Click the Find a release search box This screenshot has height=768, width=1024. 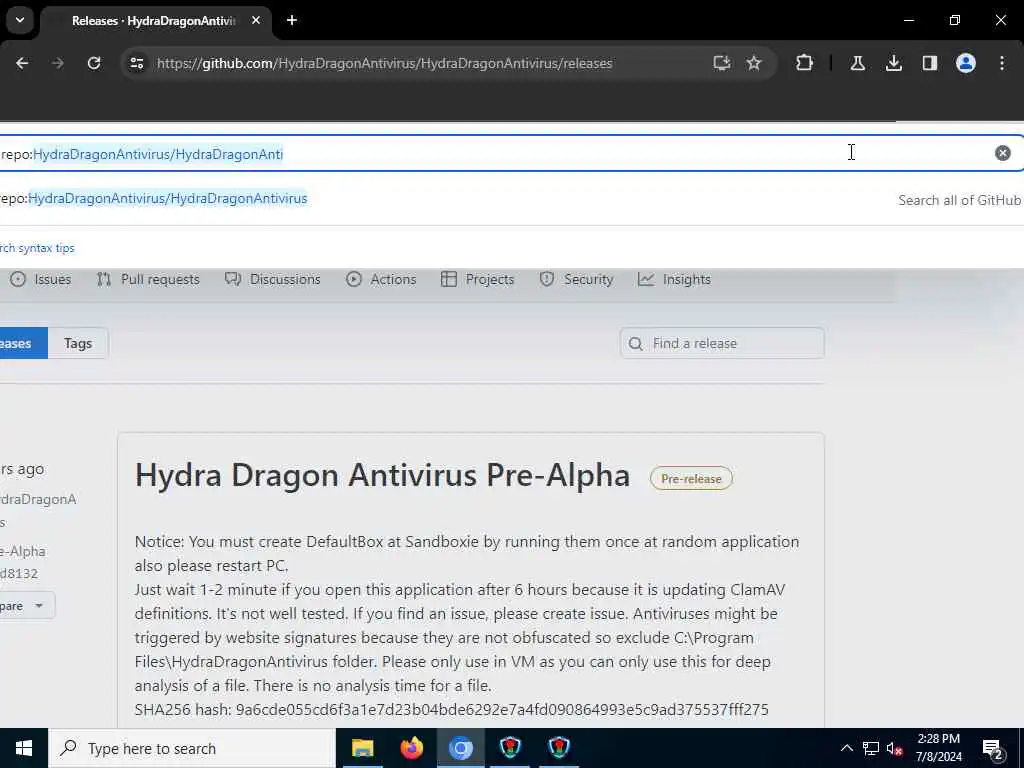[x=722, y=344]
